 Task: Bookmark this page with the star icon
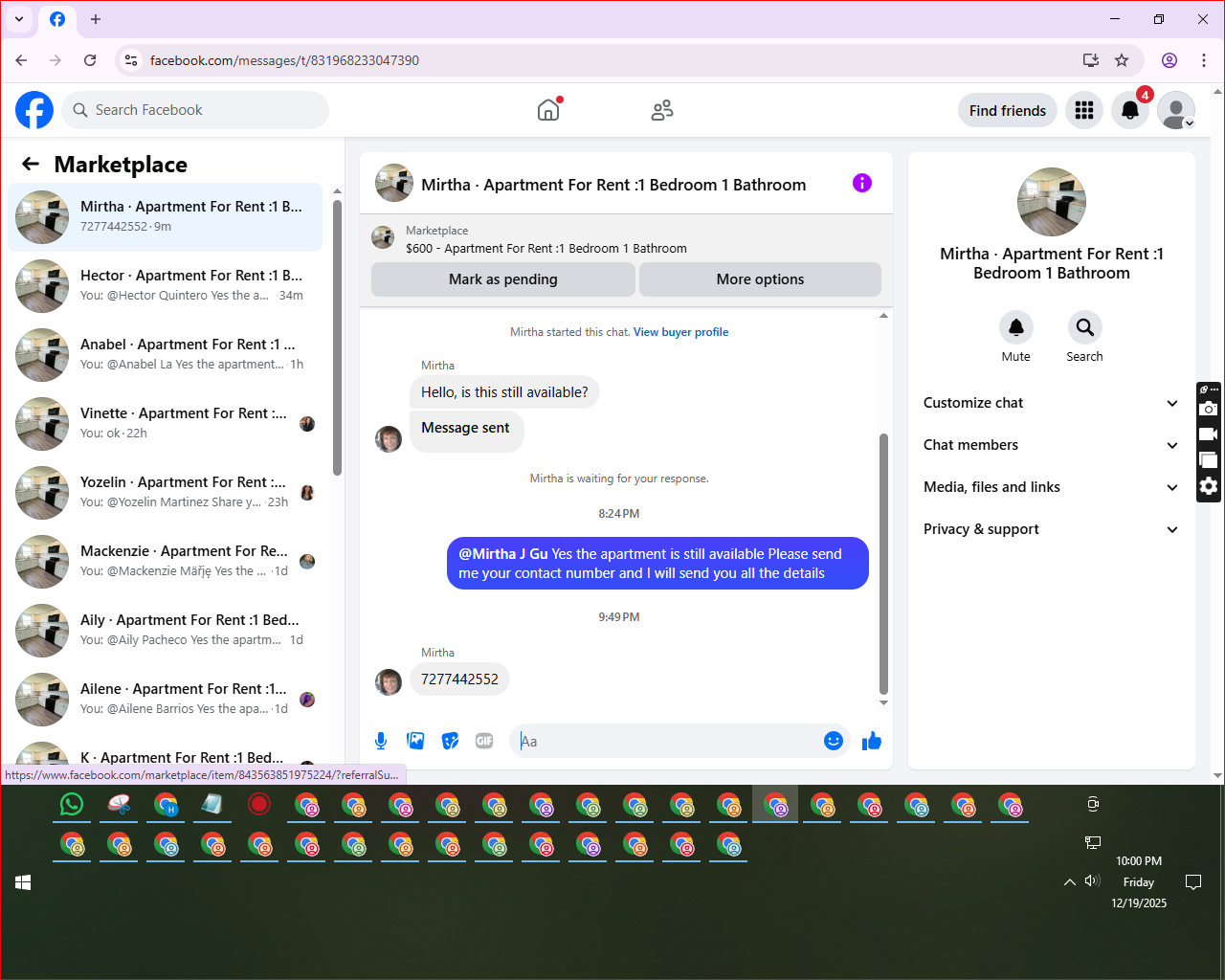point(1122,60)
